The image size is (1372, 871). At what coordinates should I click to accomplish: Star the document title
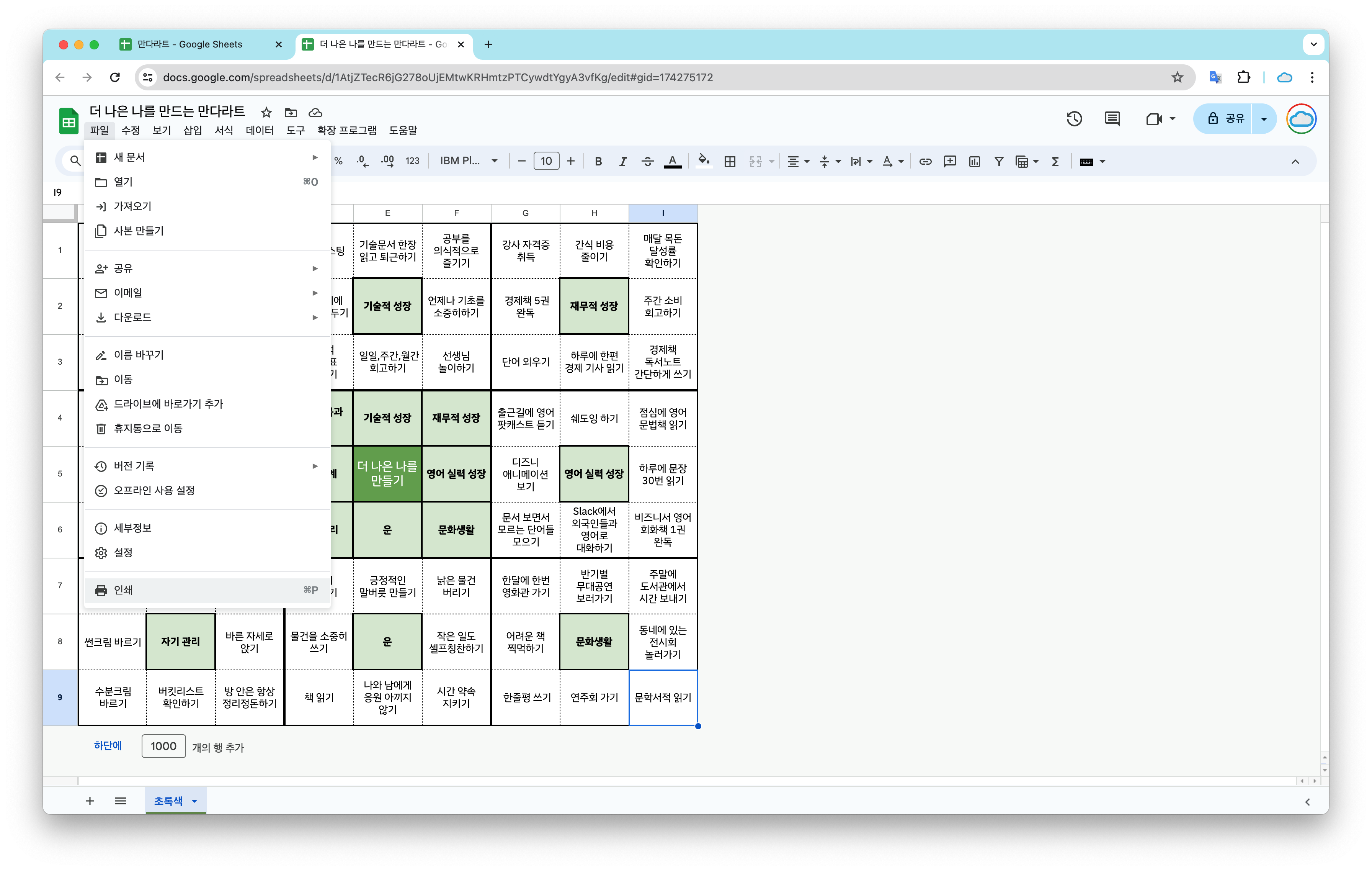(266, 112)
